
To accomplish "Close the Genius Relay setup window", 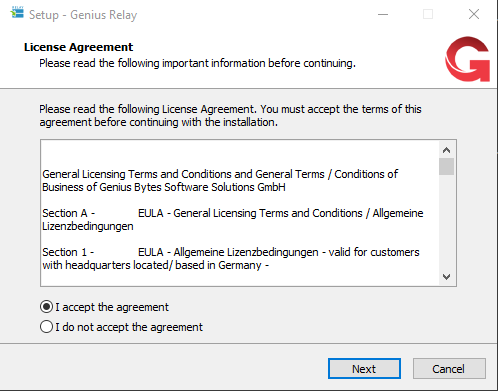I will coord(474,14).
